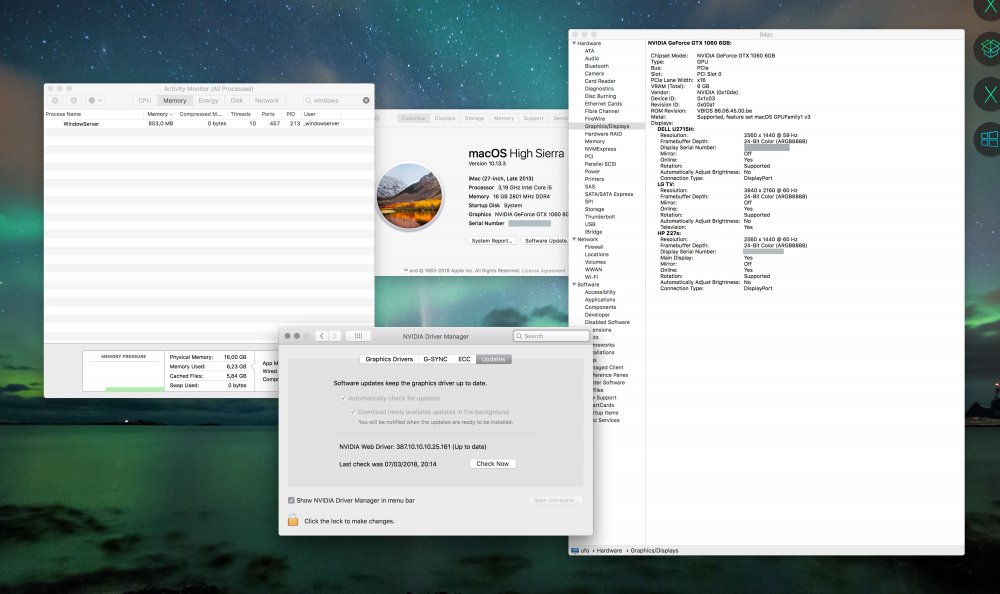
Task: Select the WindowServer process row
Action: 209,124
